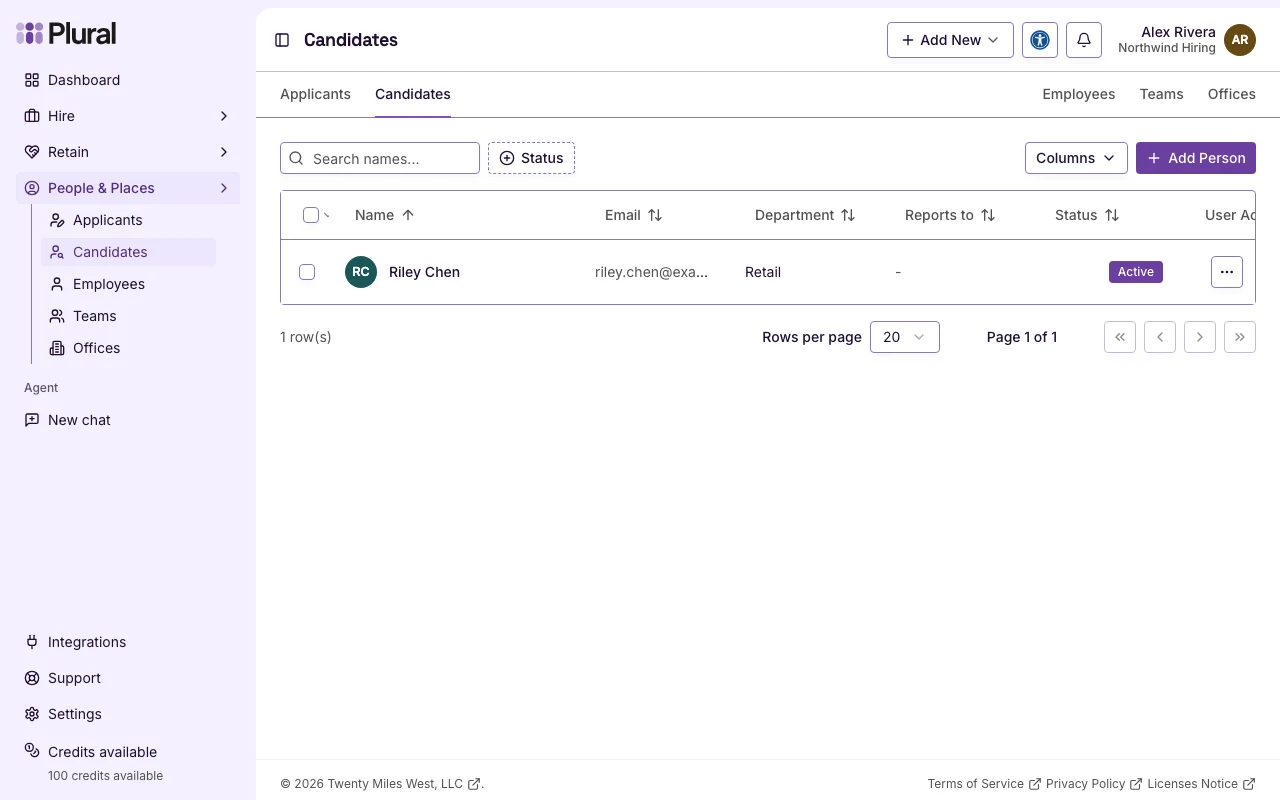The image size is (1280, 800).
Task: Click the Search names field
Action: [380, 158]
